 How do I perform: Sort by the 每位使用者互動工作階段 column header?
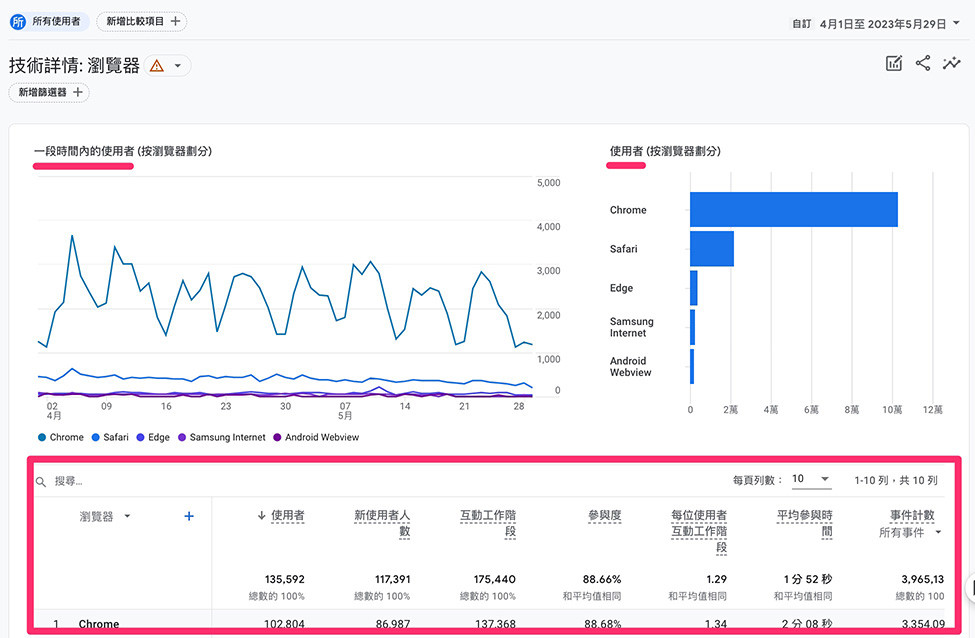coord(699,531)
